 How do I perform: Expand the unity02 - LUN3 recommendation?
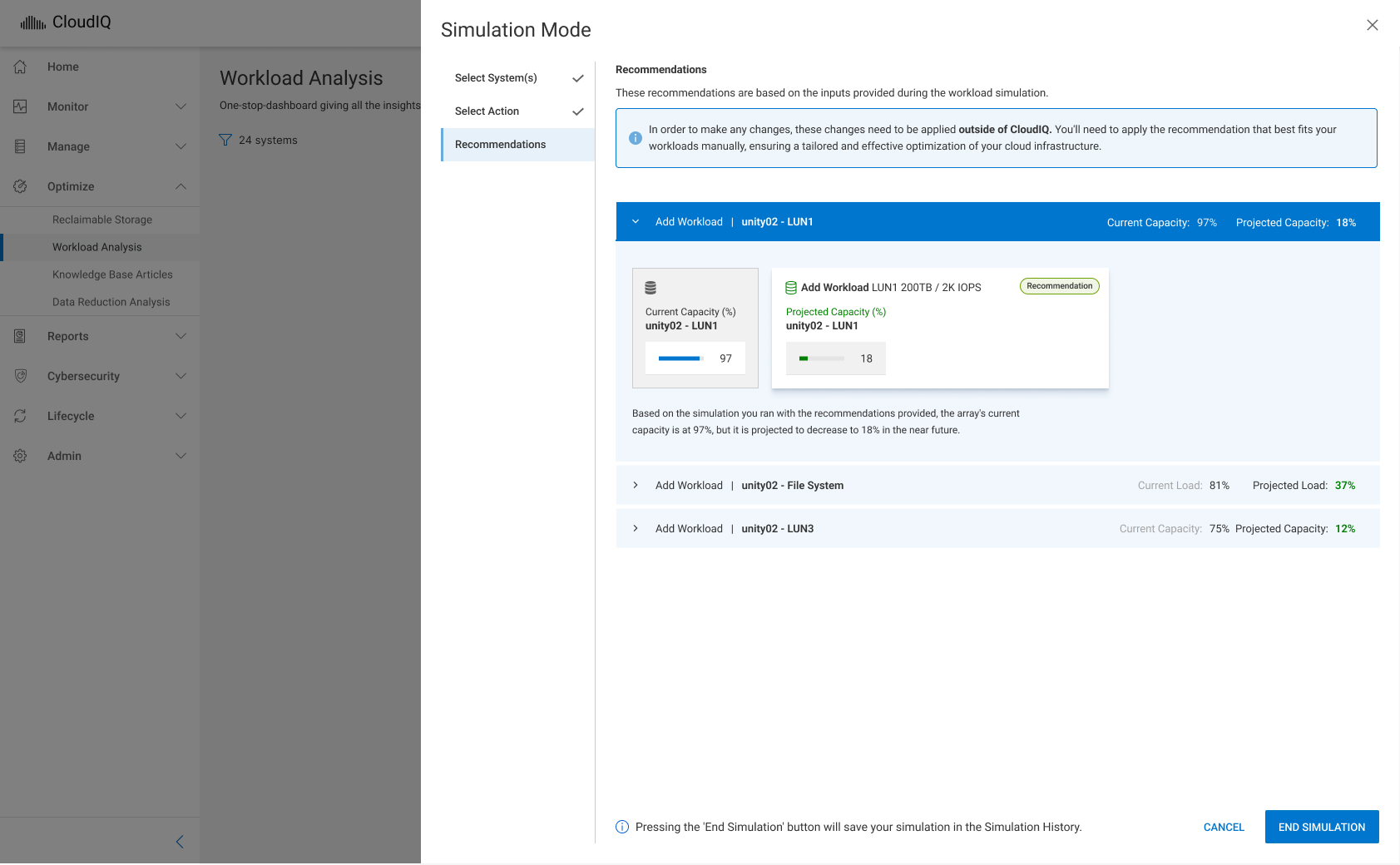pyautogui.click(x=636, y=528)
